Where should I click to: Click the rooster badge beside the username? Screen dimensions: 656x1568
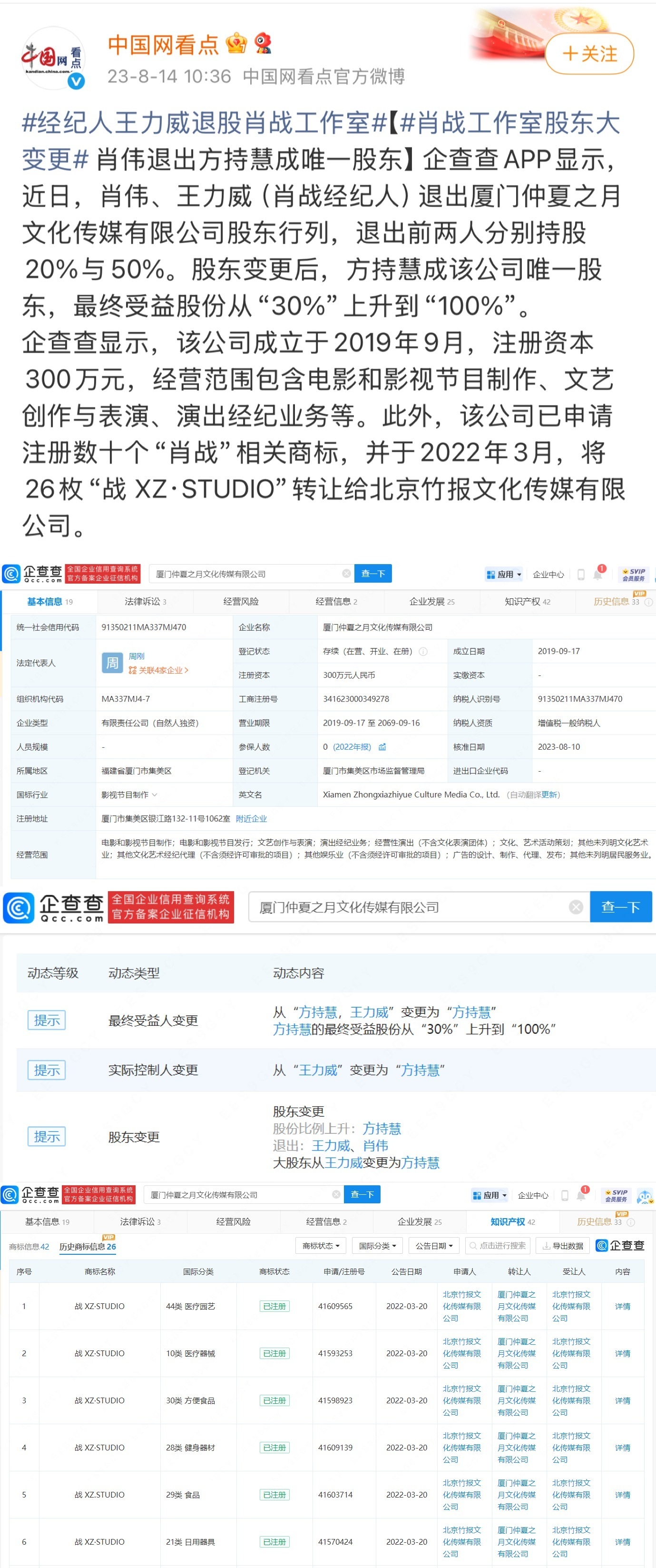[x=263, y=44]
